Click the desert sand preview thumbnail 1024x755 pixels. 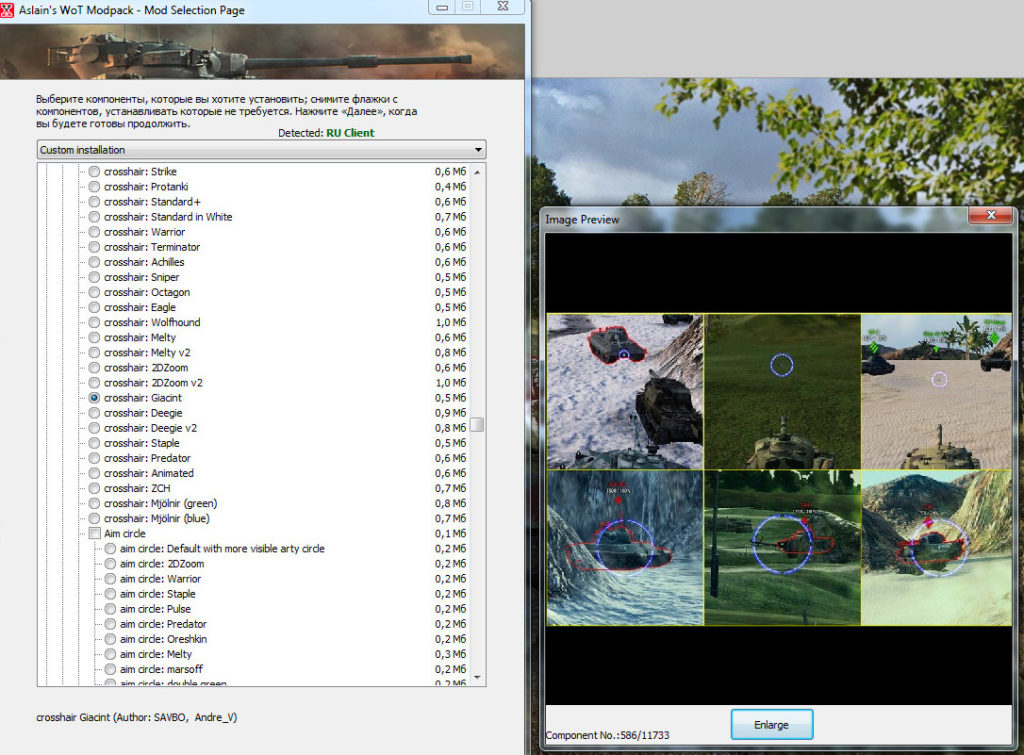click(x=936, y=391)
